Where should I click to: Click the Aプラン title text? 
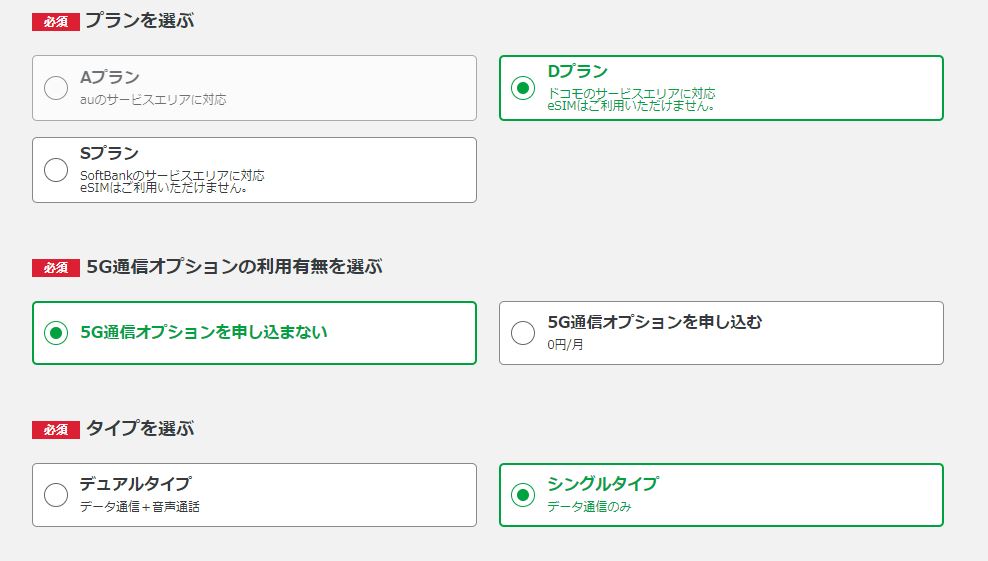click(110, 77)
